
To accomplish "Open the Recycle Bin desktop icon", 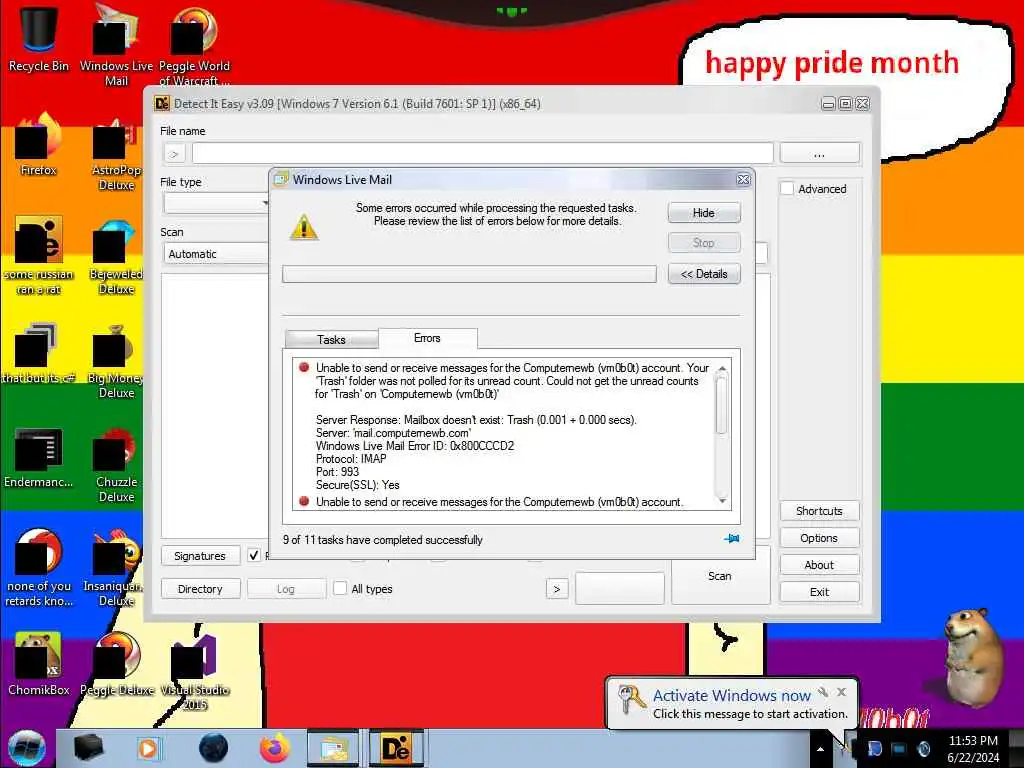I will [39, 38].
